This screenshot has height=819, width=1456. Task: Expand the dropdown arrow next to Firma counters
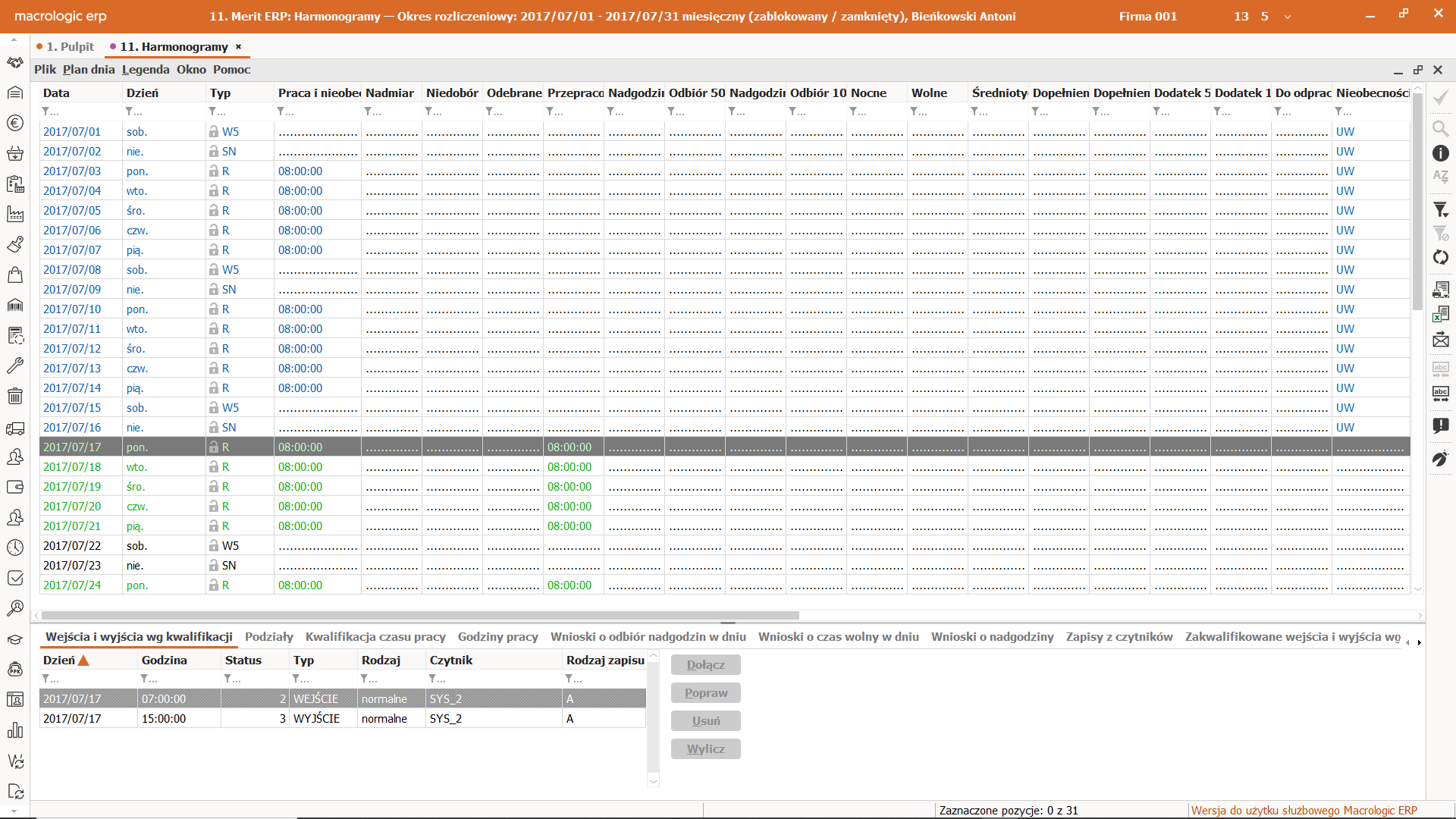point(1287,17)
